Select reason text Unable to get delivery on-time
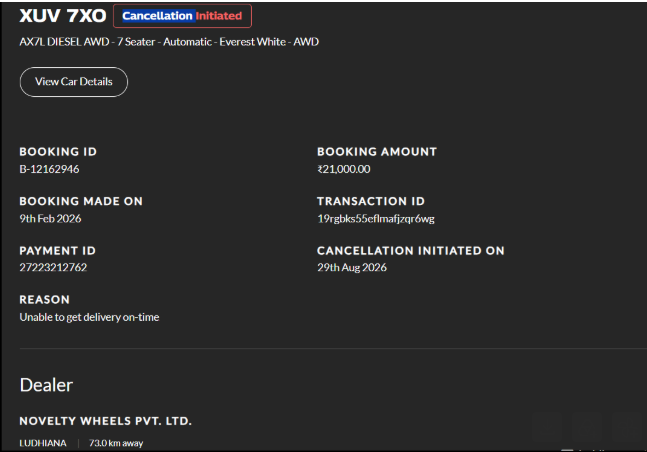Image resolution: width=647 pixels, height=452 pixels. (x=89, y=317)
